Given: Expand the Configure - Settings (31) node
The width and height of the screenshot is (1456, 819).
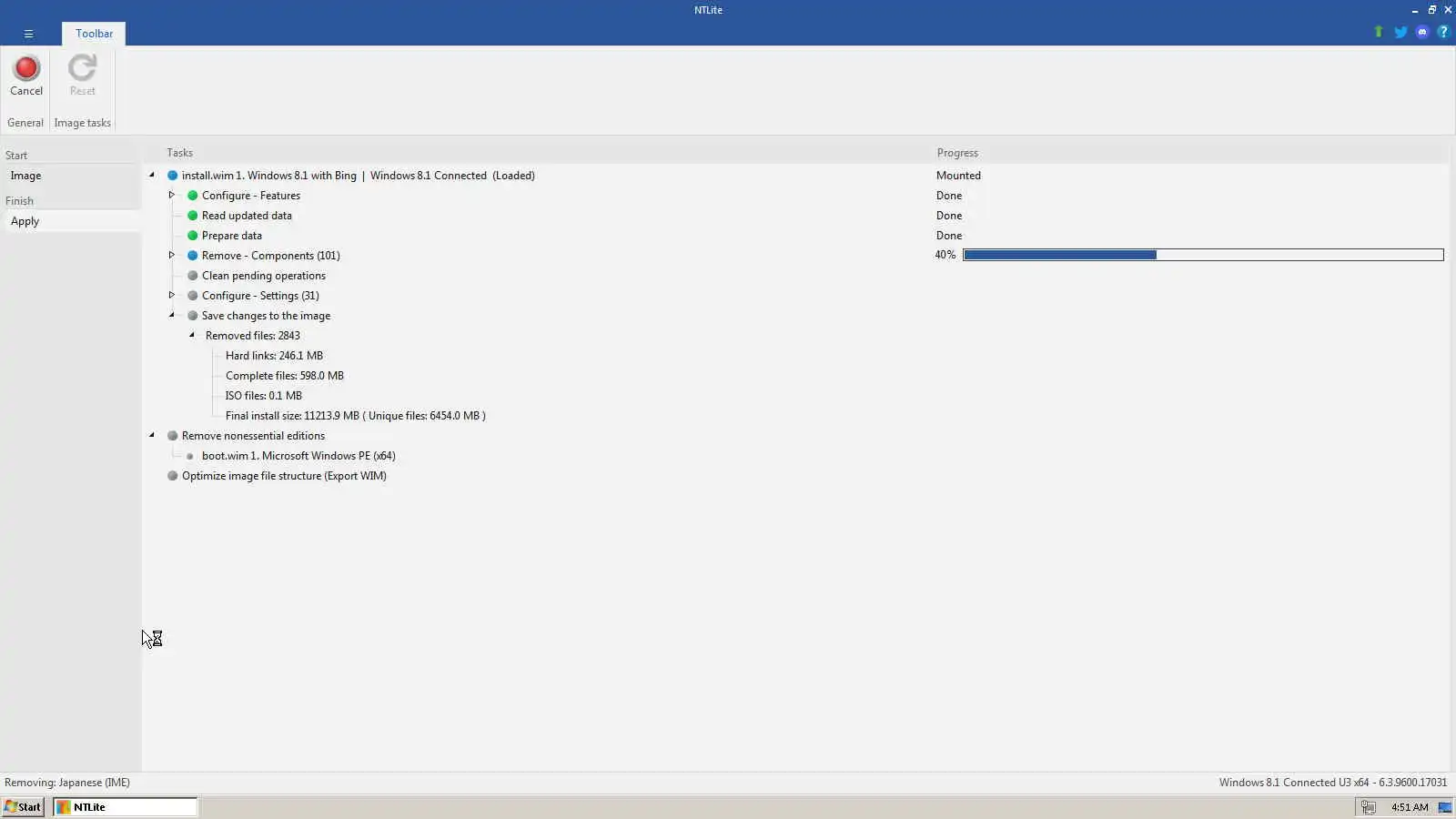Looking at the screenshot, I should pyautogui.click(x=171, y=295).
